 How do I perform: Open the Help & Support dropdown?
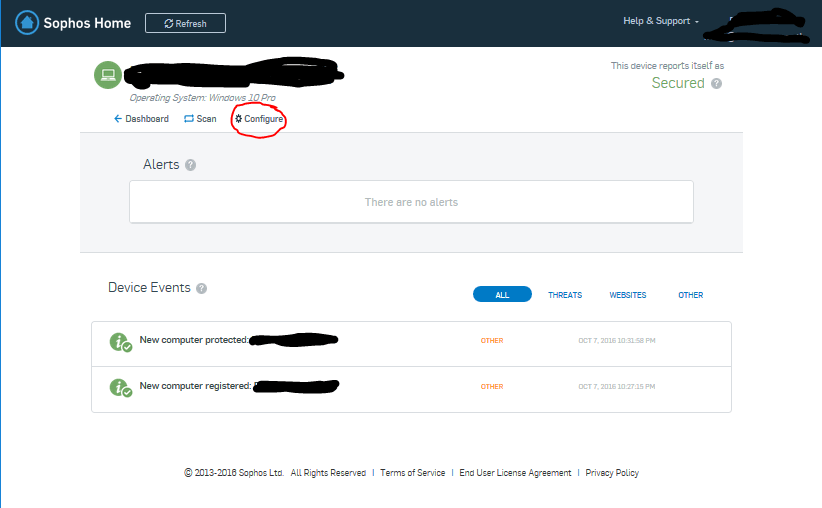coord(661,21)
